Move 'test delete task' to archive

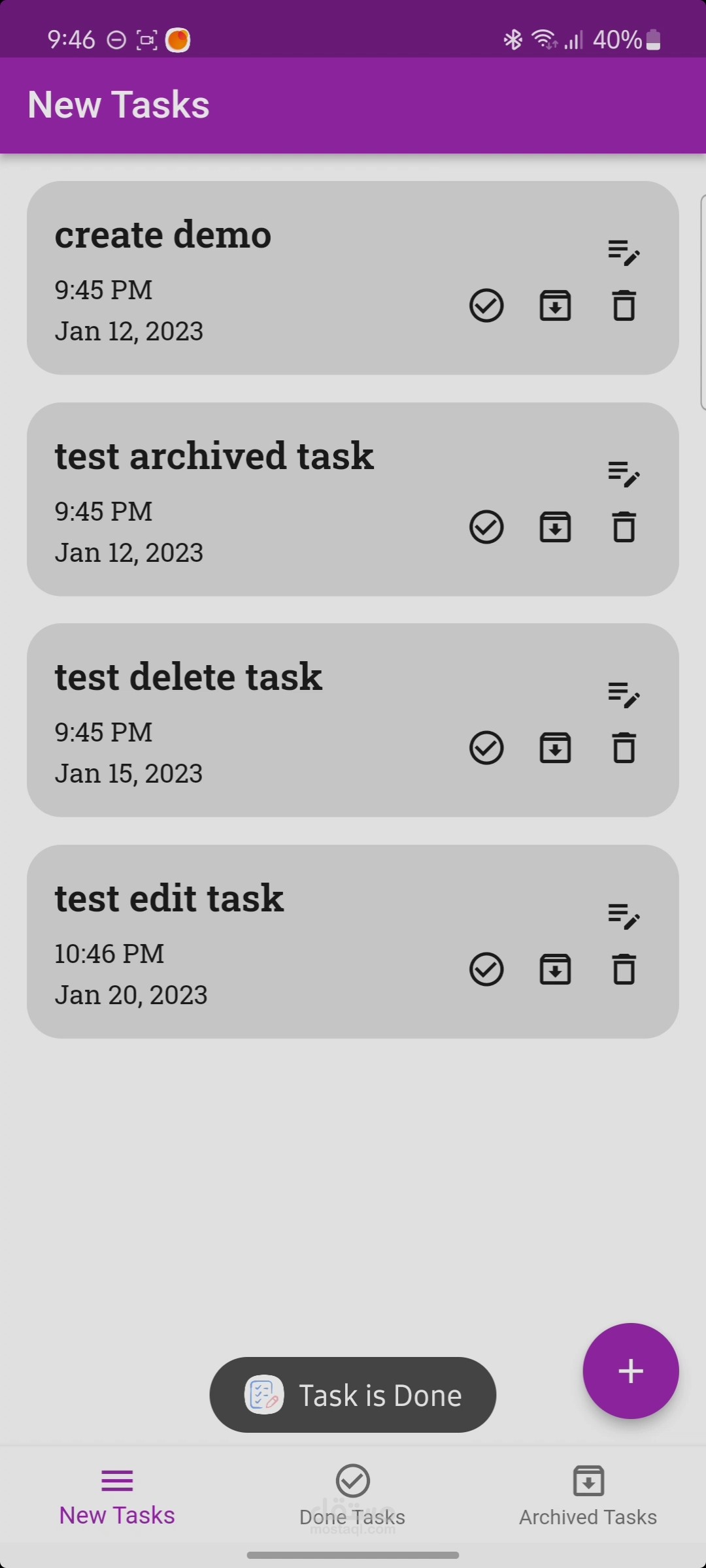555,748
